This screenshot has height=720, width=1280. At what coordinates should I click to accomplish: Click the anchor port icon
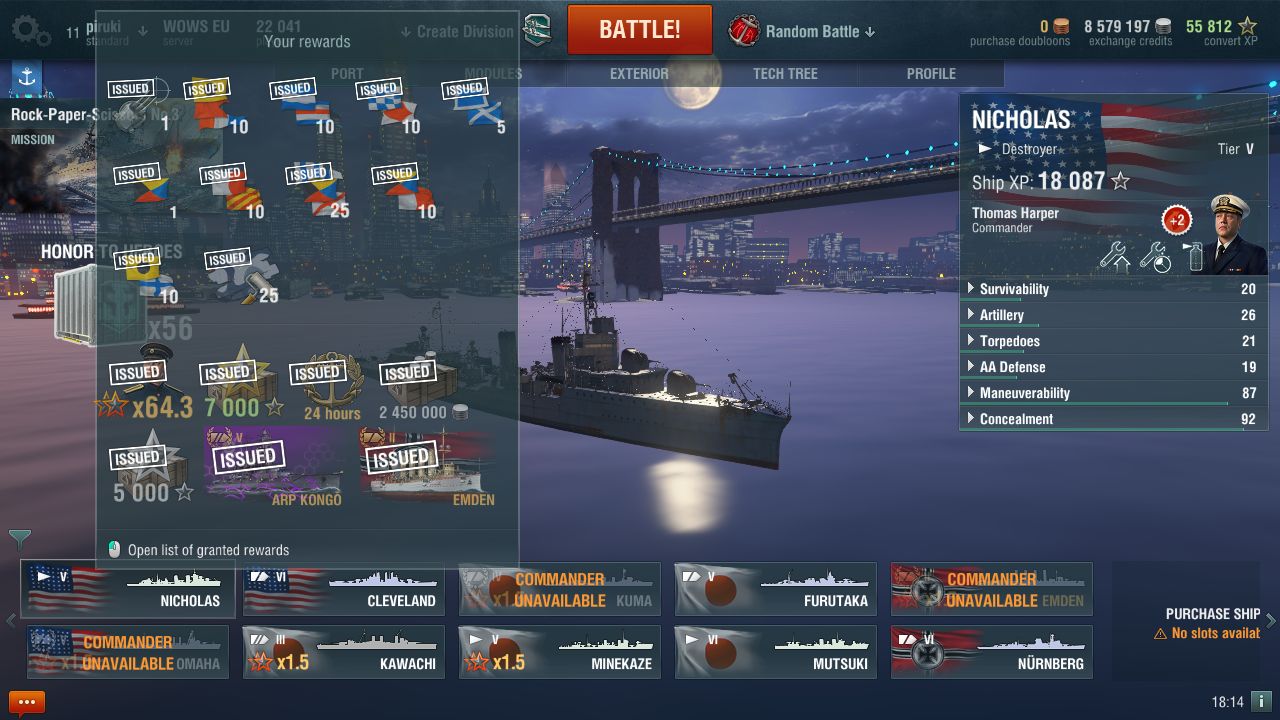(x=27, y=77)
